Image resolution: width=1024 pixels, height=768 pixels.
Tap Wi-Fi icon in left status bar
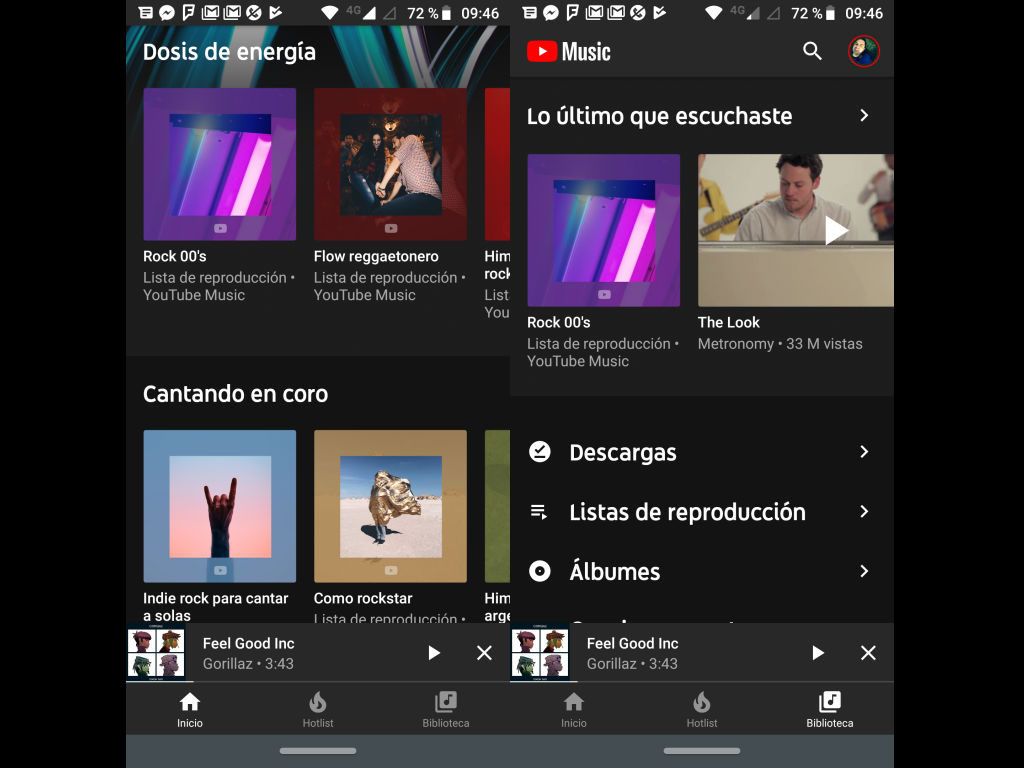pyautogui.click(x=330, y=13)
